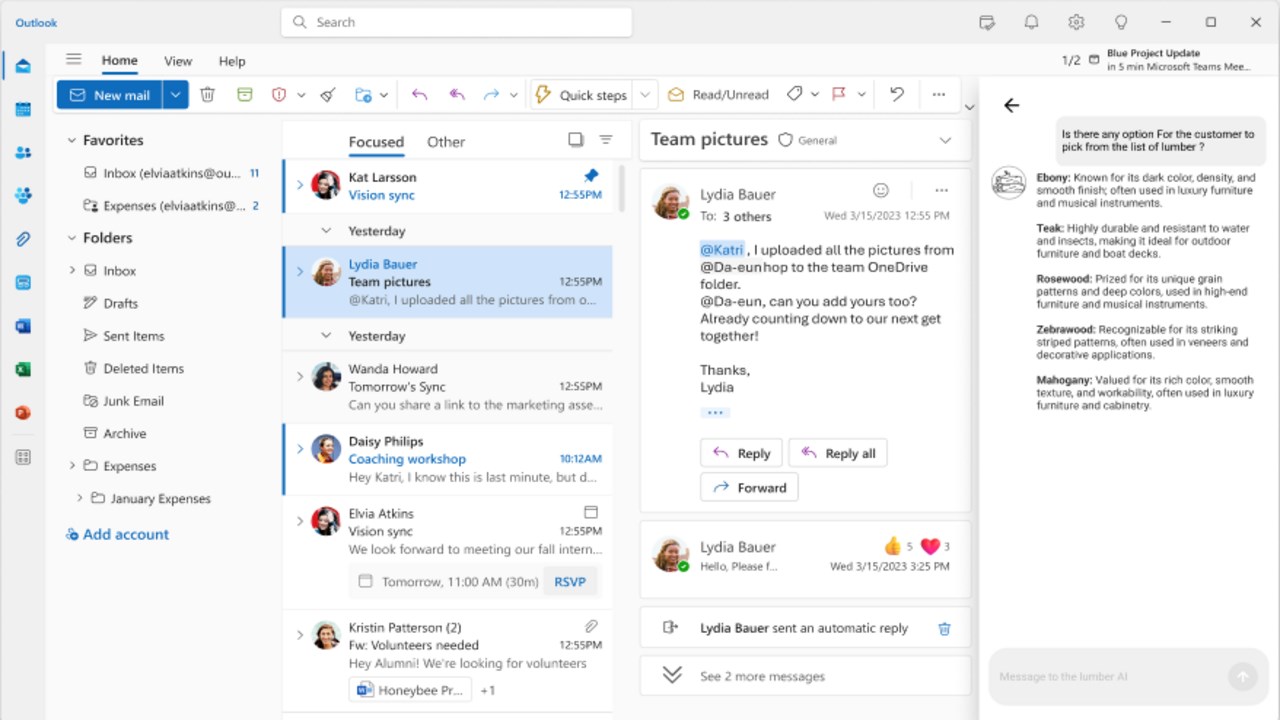The width and height of the screenshot is (1280, 720).
Task: Toggle the select-all messages box icon
Action: click(575, 140)
